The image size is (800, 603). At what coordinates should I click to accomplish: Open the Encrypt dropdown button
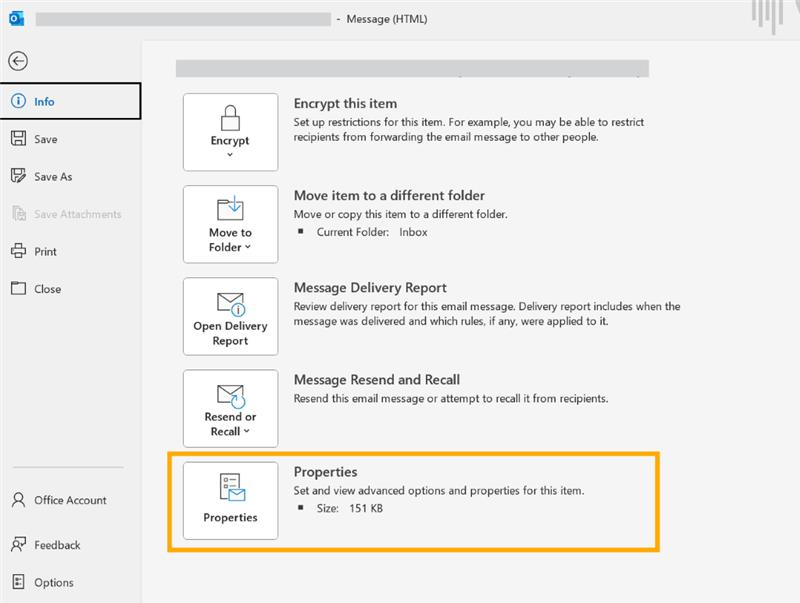click(231, 132)
